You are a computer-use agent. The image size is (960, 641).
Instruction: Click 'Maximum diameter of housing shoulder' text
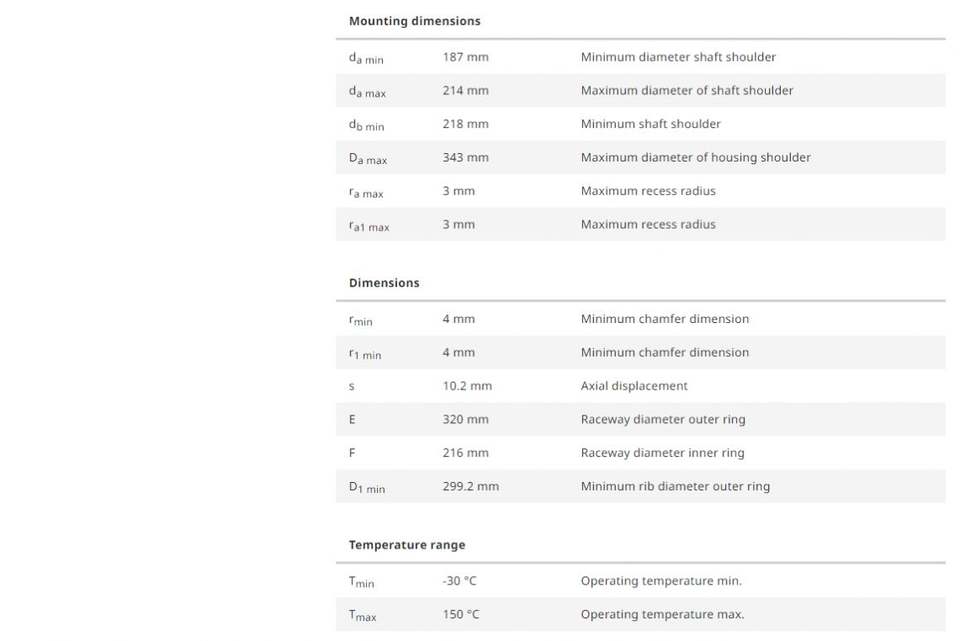pyautogui.click(x=695, y=158)
